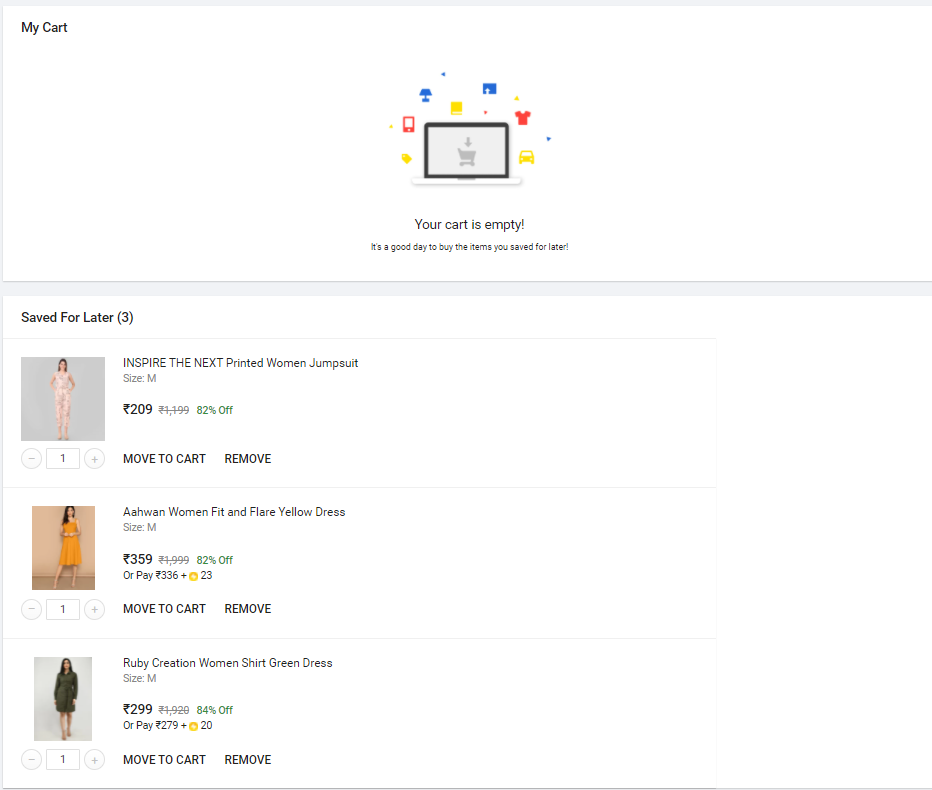The height and width of the screenshot is (790, 932).
Task: Open Ruby Creation Women Shirt Green Dress title
Action: [x=228, y=663]
